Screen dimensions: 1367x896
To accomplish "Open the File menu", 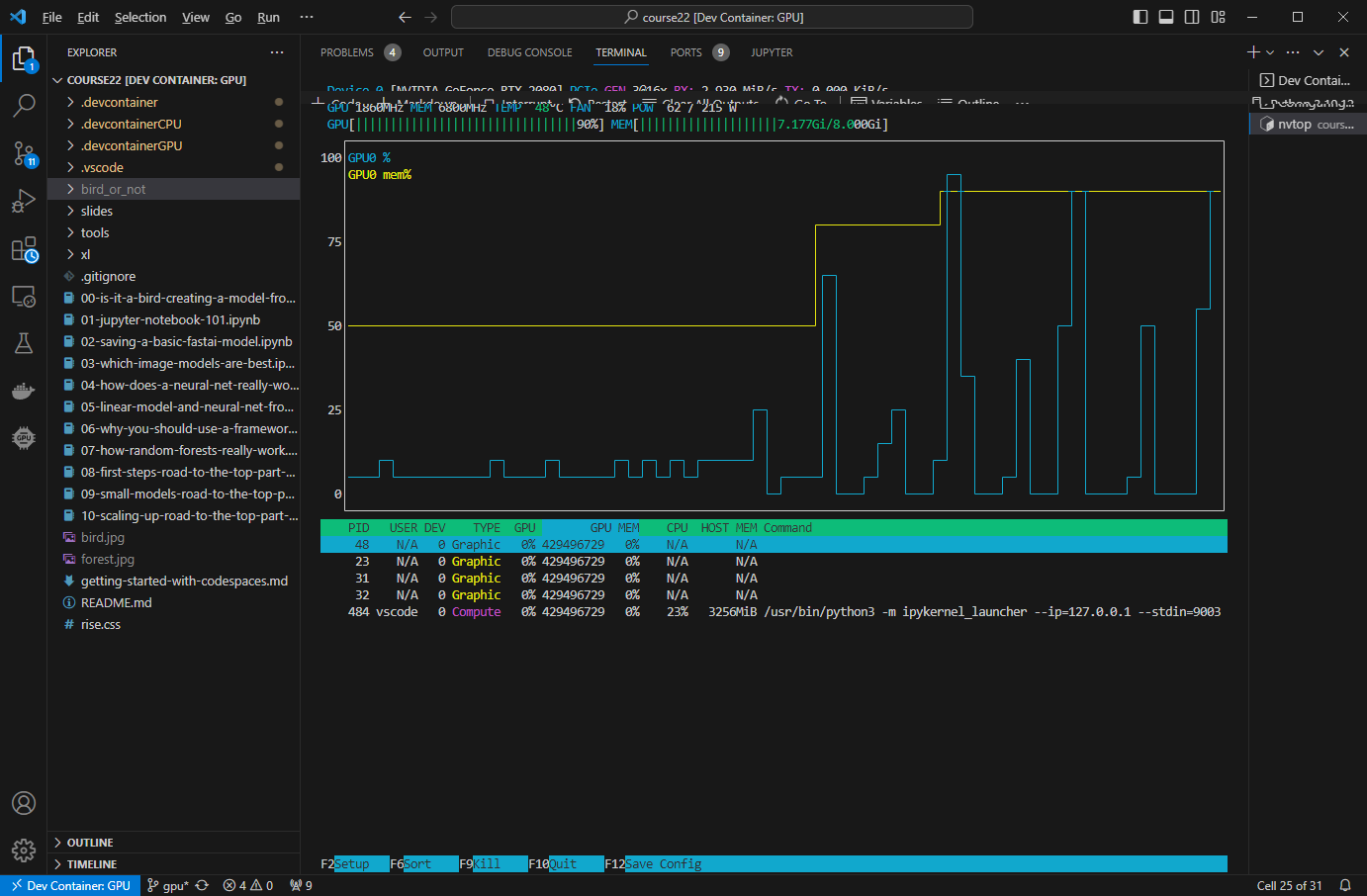I will 51,17.
